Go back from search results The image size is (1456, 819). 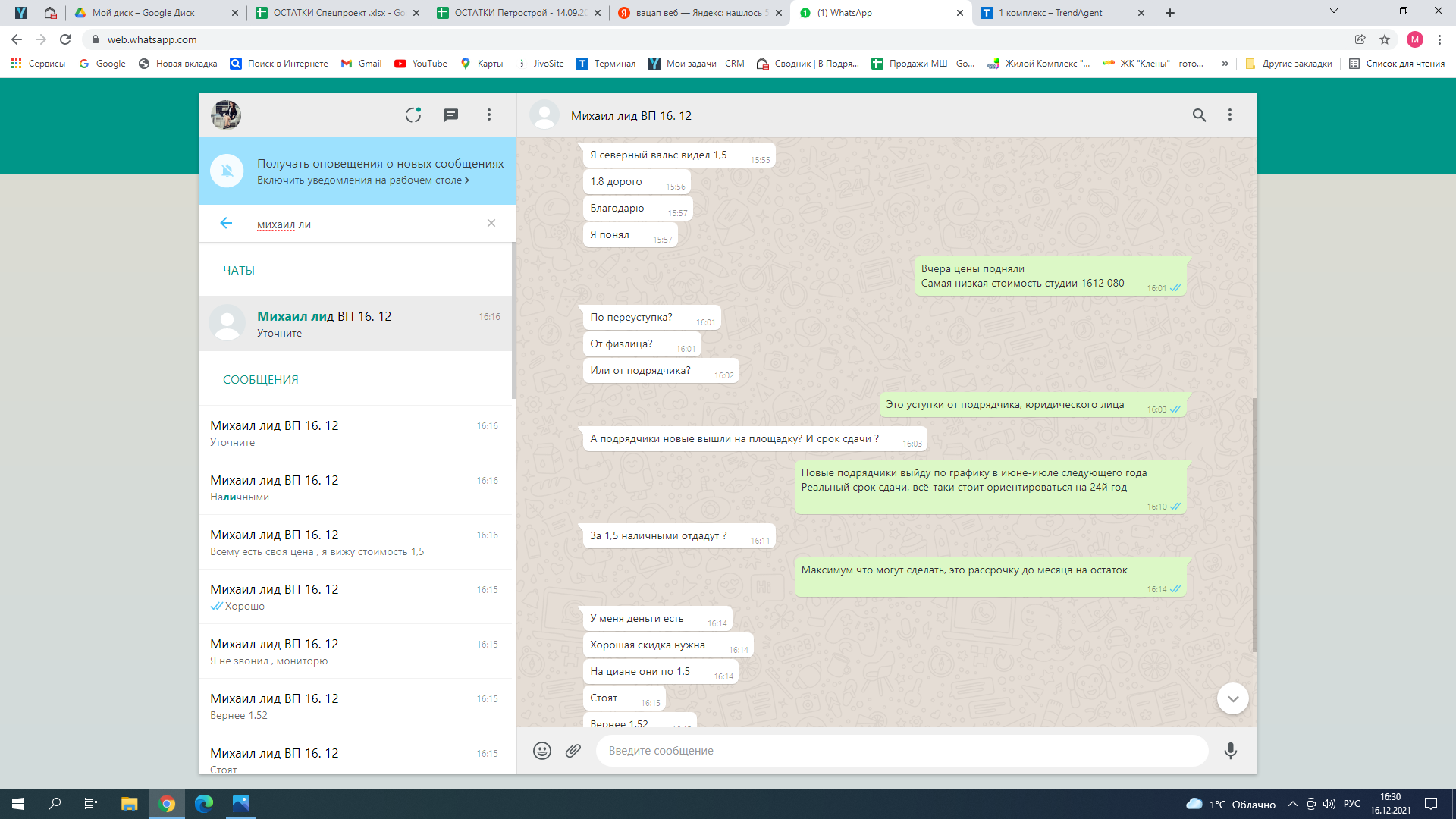[x=226, y=223]
